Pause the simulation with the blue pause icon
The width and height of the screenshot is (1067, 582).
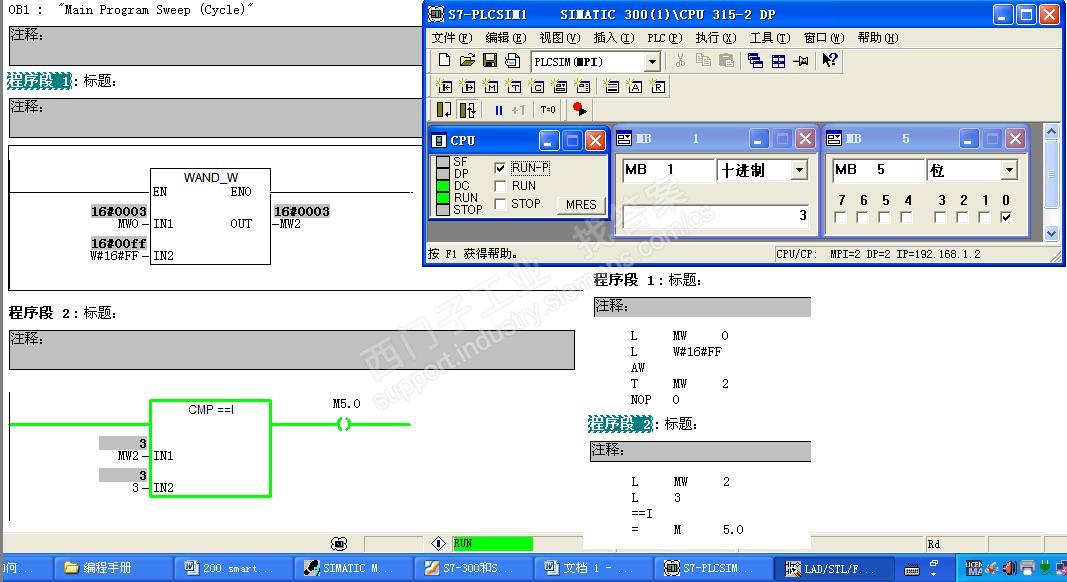coord(498,110)
